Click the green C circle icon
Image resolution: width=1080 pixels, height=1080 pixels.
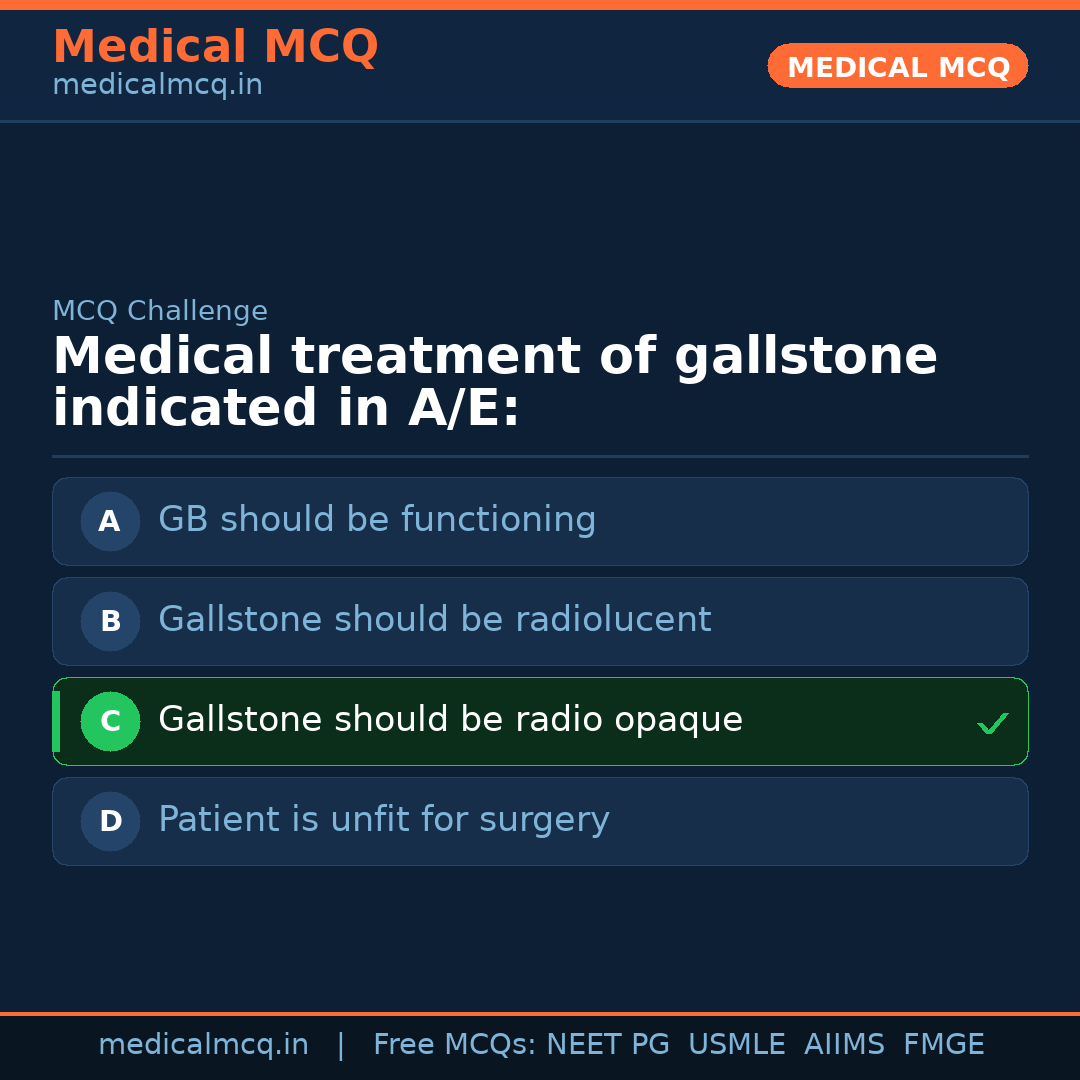click(x=110, y=721)
